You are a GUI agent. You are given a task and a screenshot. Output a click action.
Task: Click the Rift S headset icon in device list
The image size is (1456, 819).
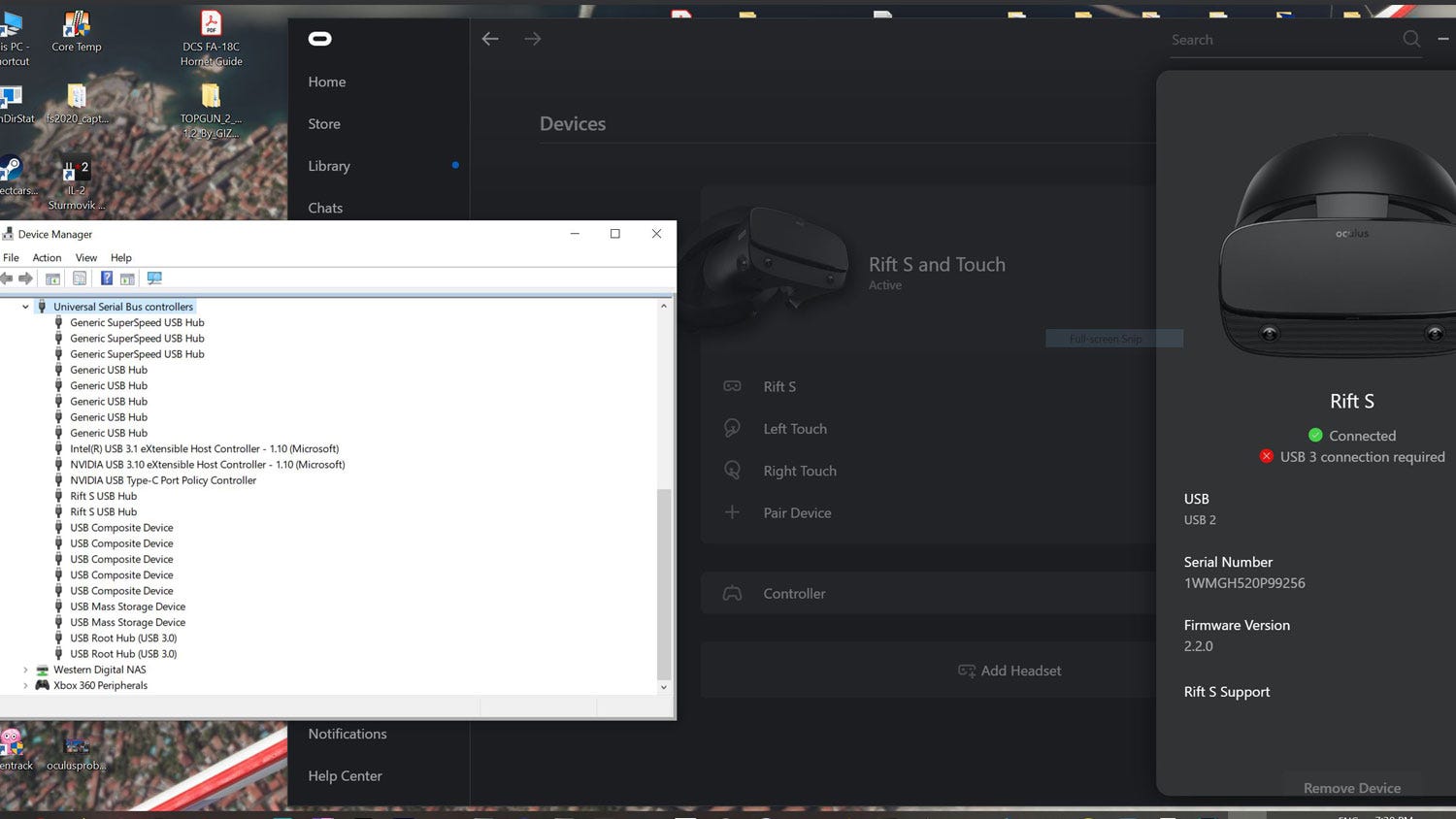pyautogui.click(x=732, y=386)
